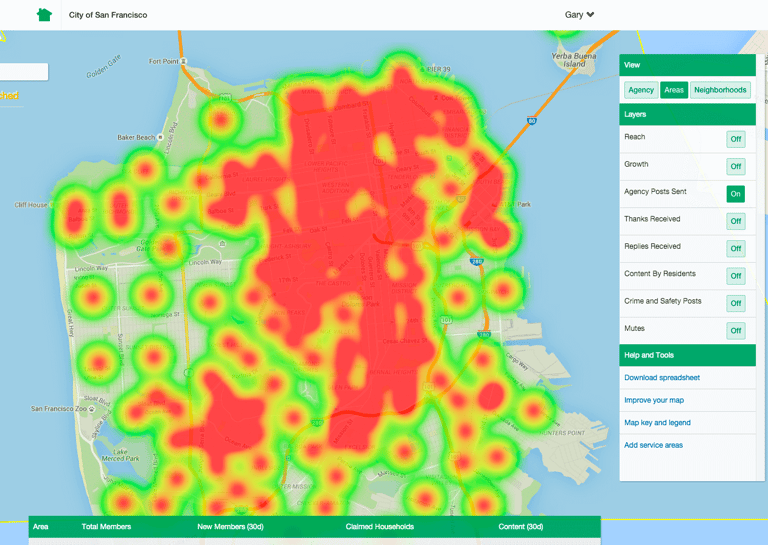The height and width of the screenshot is (545, 768).
Task: Toggle the Mutes layer on
Action: (736, 331)
